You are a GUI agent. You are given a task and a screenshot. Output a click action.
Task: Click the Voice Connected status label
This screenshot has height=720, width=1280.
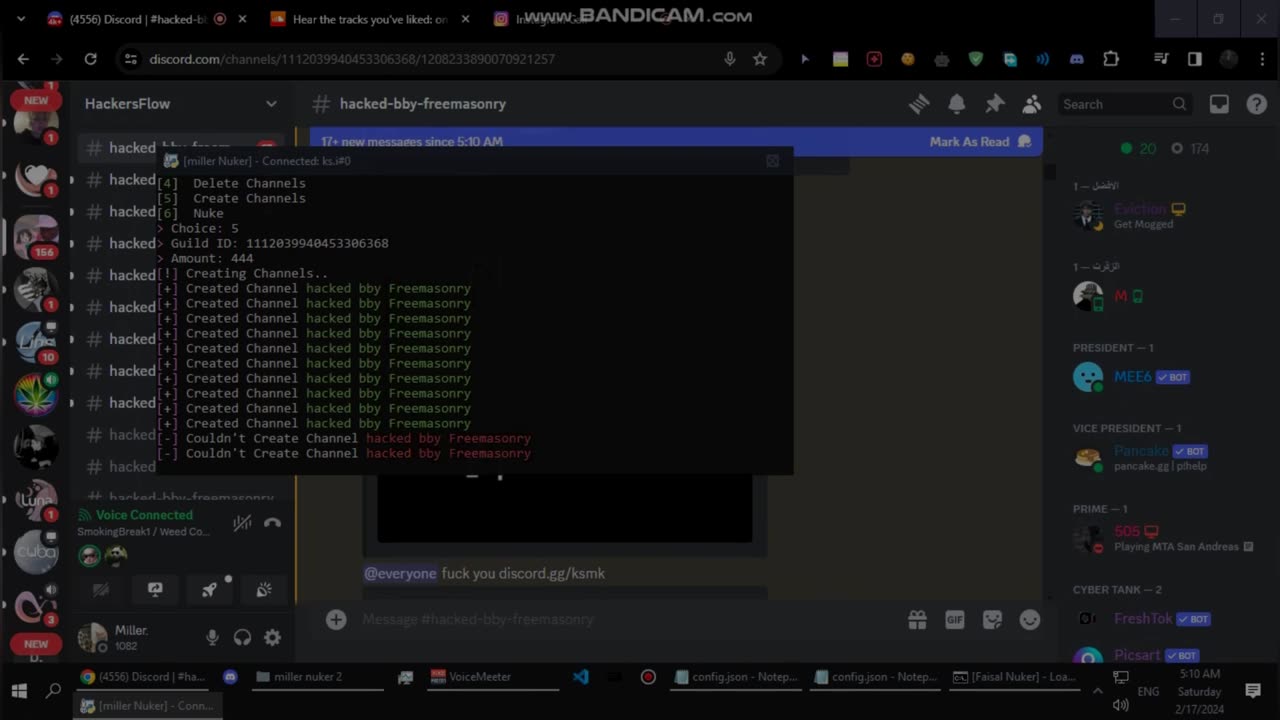(x=144, y=515)
